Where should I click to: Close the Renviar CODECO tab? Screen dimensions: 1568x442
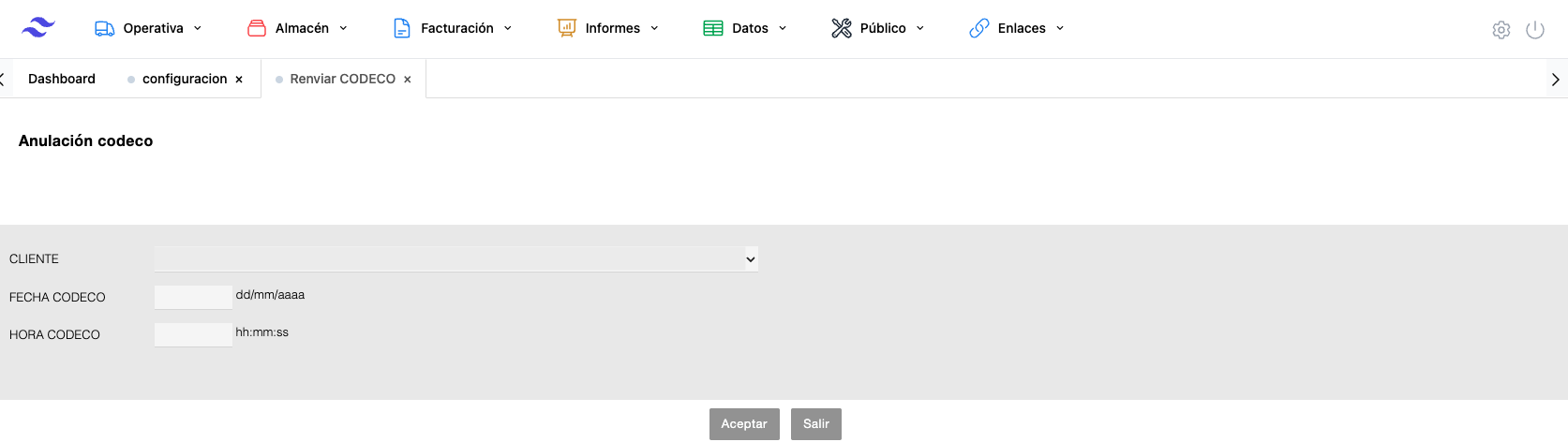408,80
